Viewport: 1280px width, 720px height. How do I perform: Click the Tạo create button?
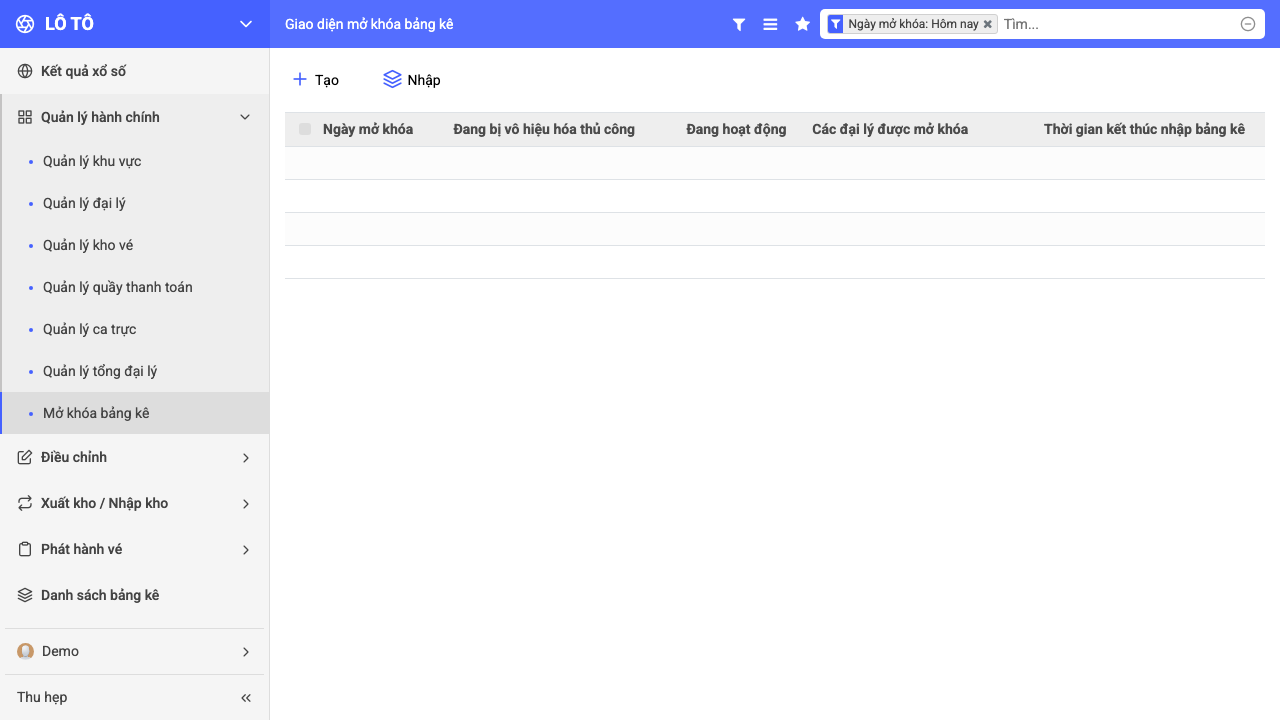point(316,80)
